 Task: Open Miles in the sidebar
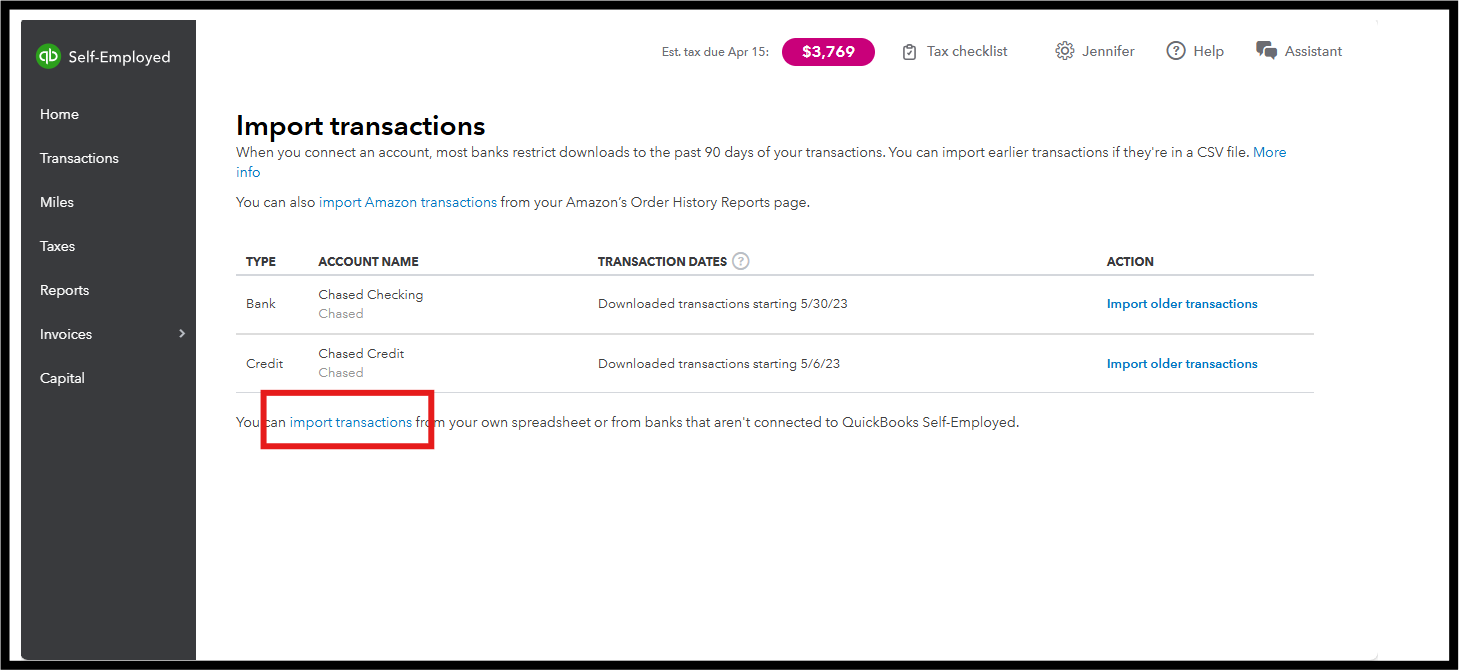point(57,202)
